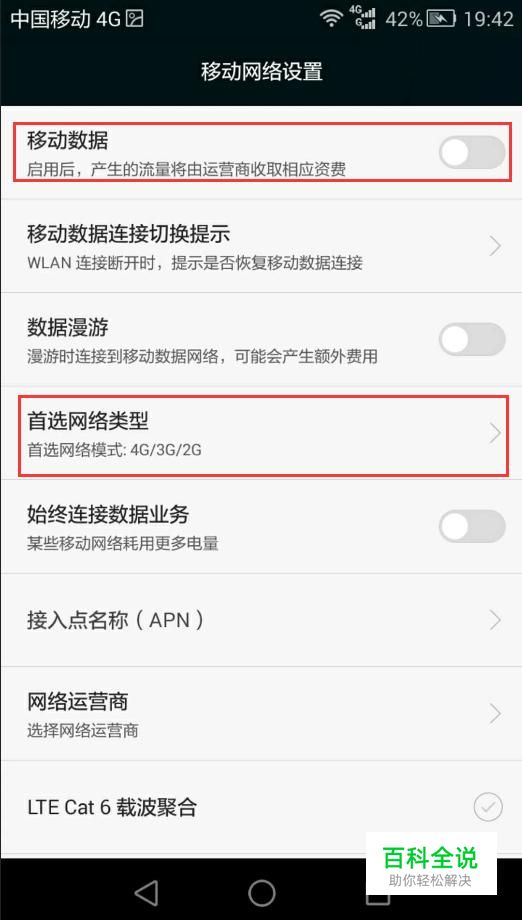Tap the 百科全说 watermark logo
Viewport: 522px width, 920px height.
[x=431, y=863]
